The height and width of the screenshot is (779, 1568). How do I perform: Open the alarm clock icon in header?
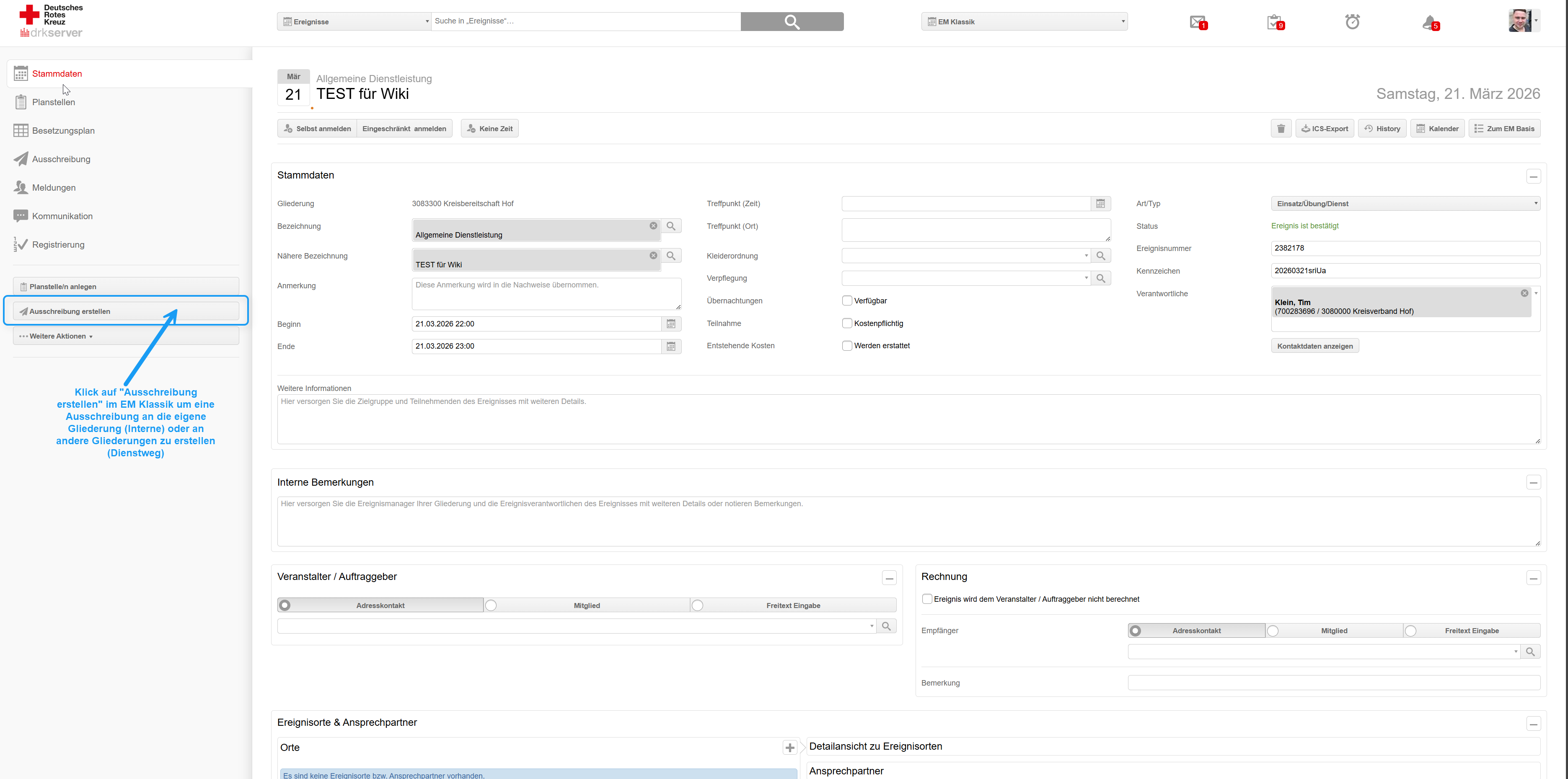tap(1352, 23)
